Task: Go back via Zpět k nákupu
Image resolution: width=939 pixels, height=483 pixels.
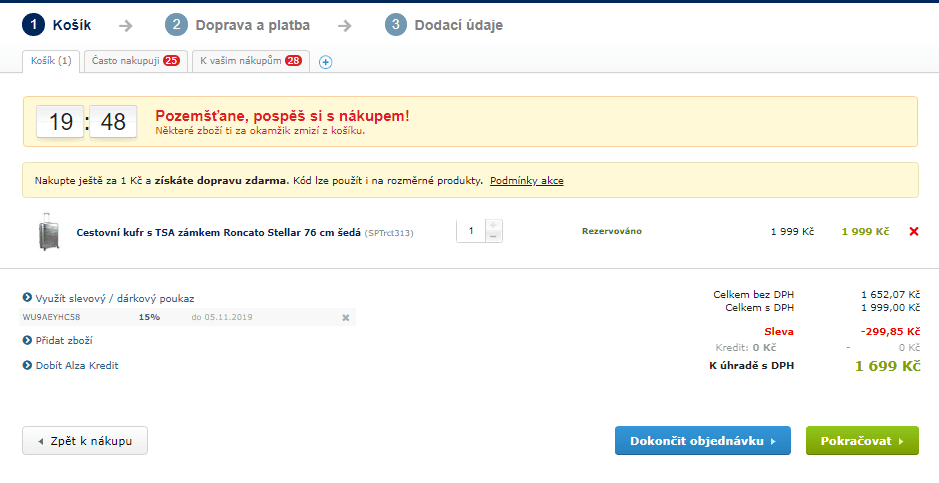Action: [85, 441]
